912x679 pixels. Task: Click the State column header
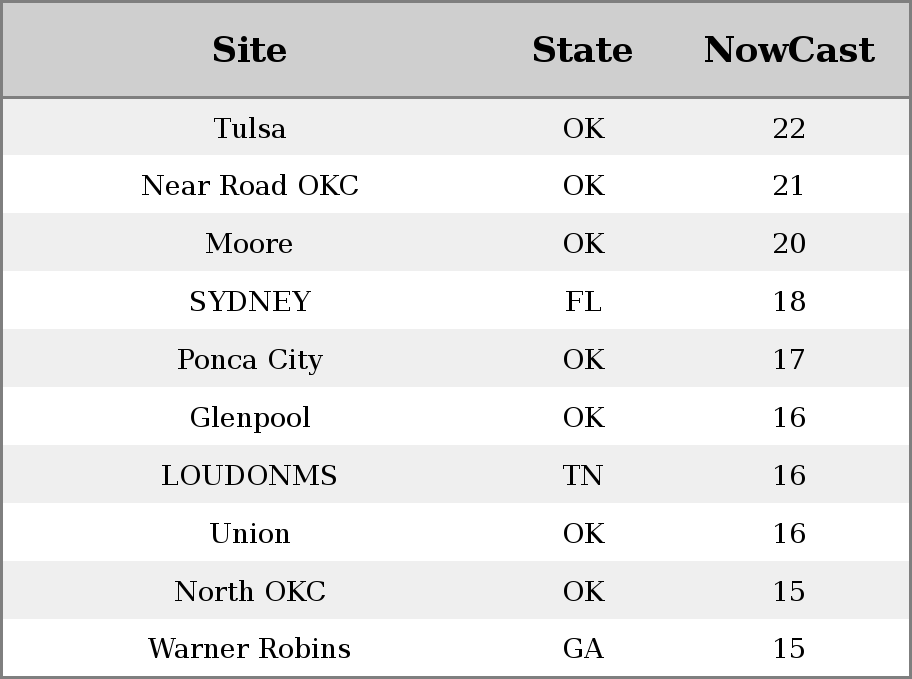point(583,50)
